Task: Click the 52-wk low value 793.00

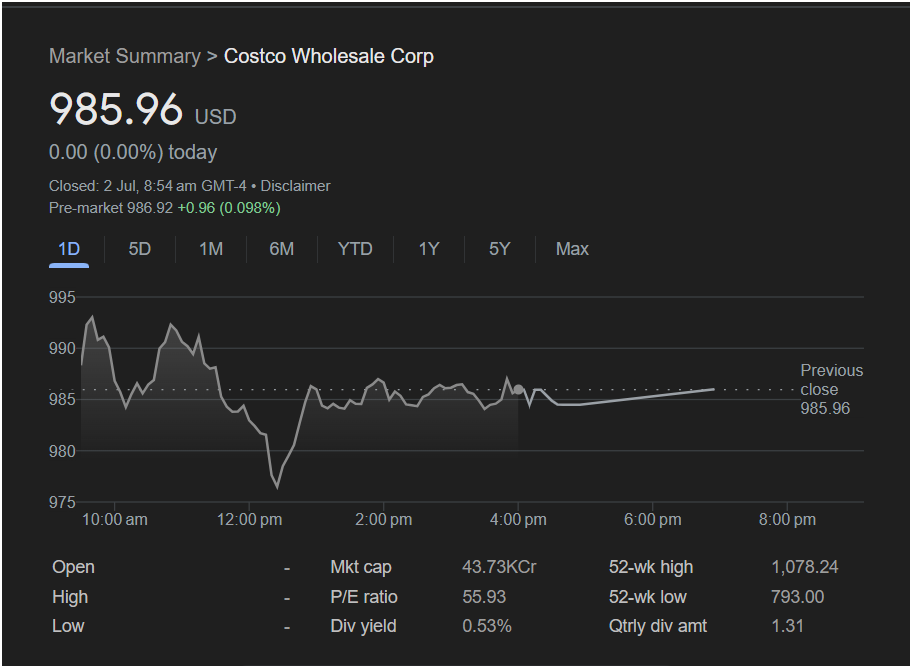Action: (x=797, y=597)
